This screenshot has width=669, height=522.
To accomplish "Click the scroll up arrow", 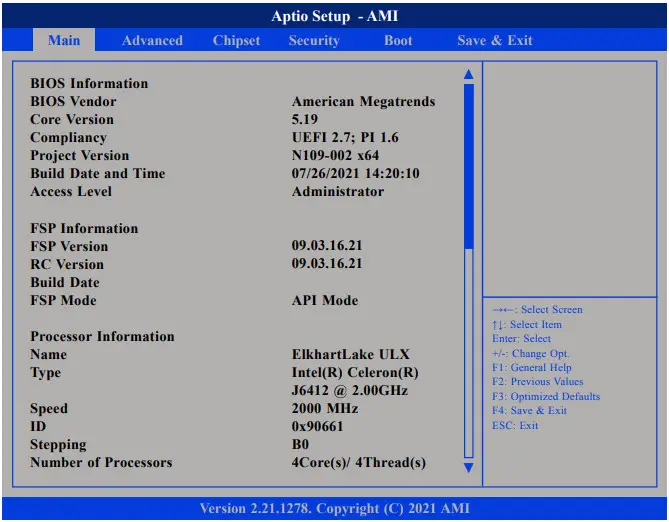I will 467,75.
